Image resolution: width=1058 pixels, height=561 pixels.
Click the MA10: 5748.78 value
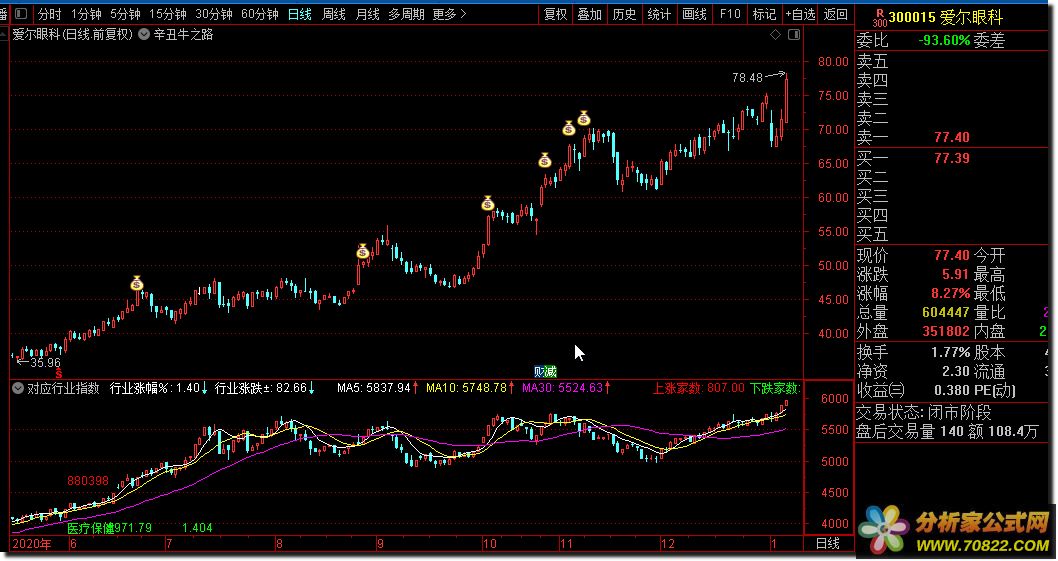466,388
